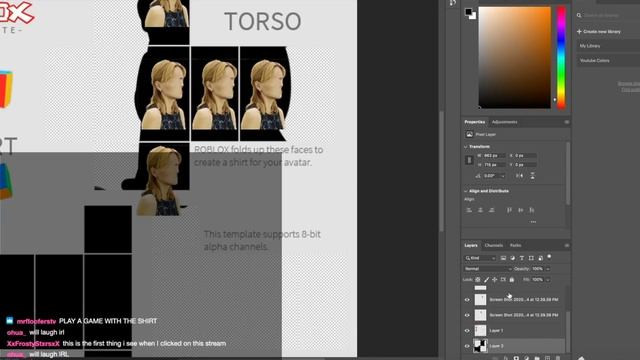This screenshot has height=360, width=640.
Task: Open the Layers panel options menu
Action: (567, 245)
